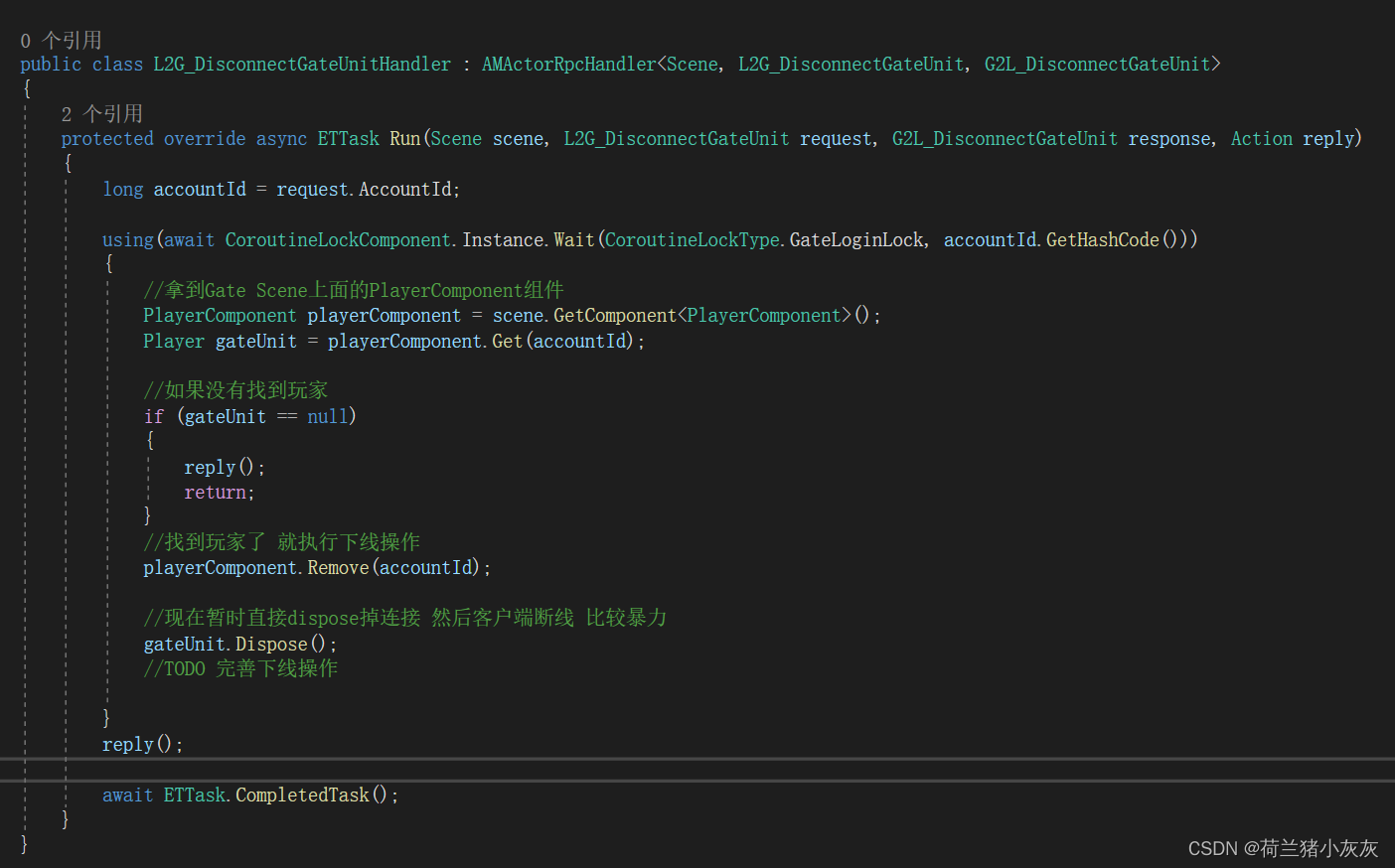Open the "0 个引用" CodeLens link

click(x=61, y=41)
